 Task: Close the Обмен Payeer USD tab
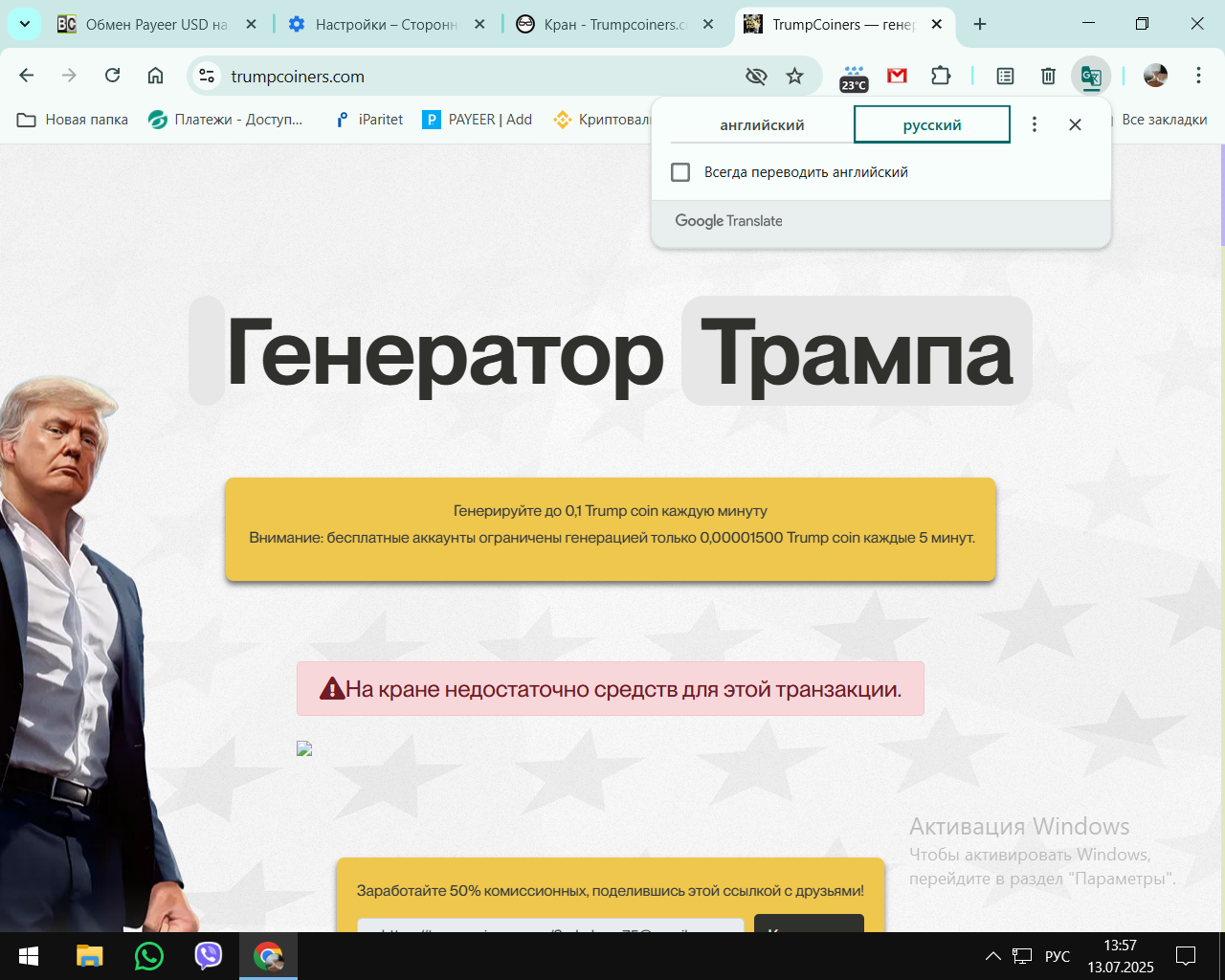pos(252,25)
